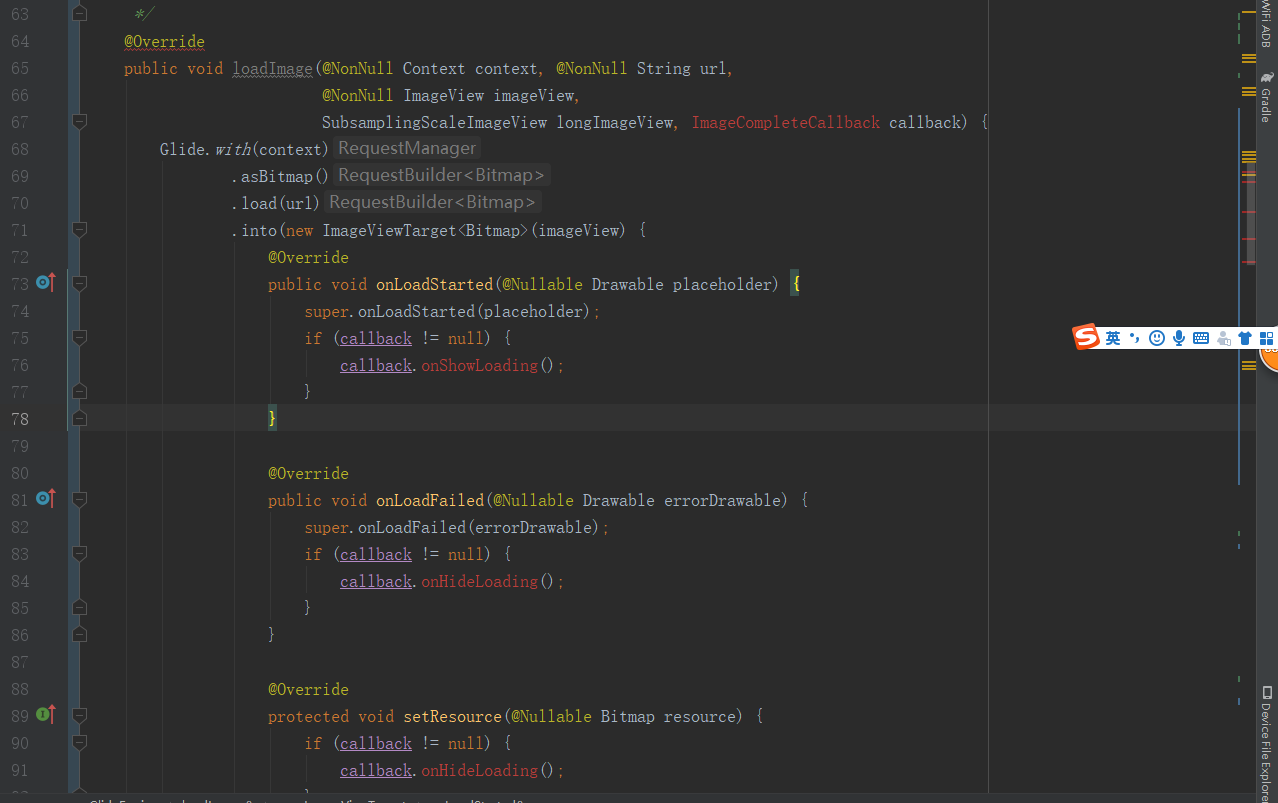This screenshot has width=1278, height=803.
Task: Click the closing brace on line 78
Action: [x=272, y=418]
